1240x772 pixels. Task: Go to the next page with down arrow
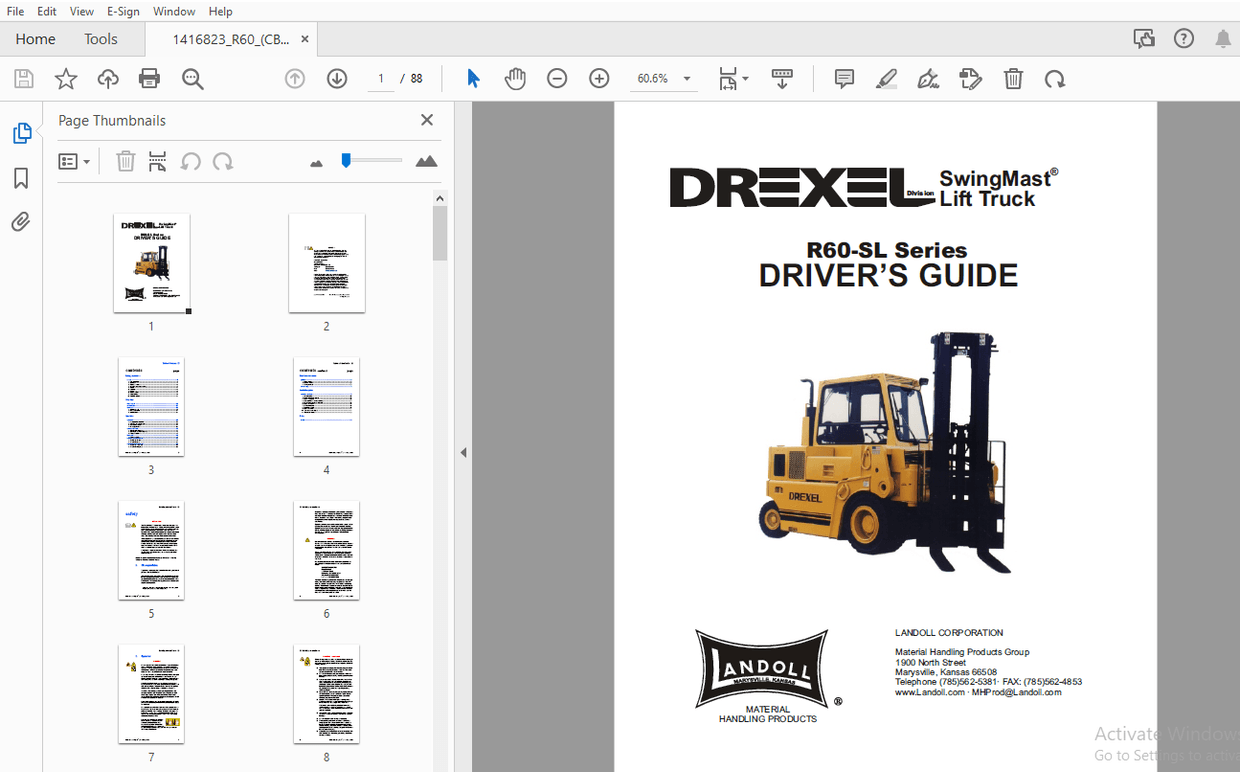click(338, 78)
